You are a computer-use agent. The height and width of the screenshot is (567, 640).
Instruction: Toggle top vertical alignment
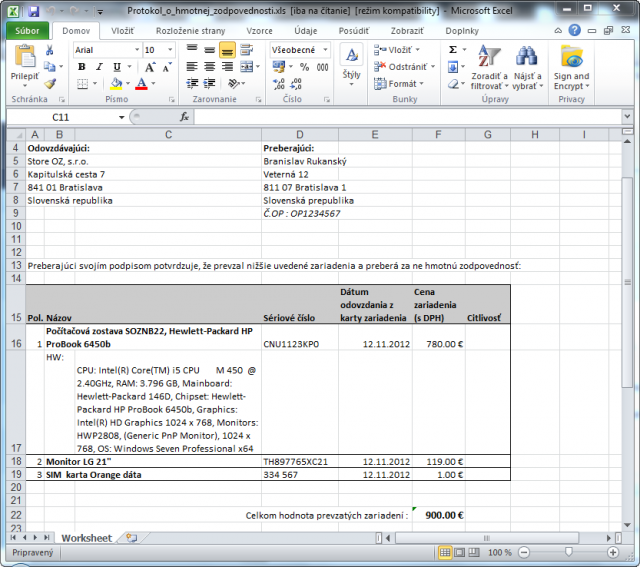tap(191, 50)
